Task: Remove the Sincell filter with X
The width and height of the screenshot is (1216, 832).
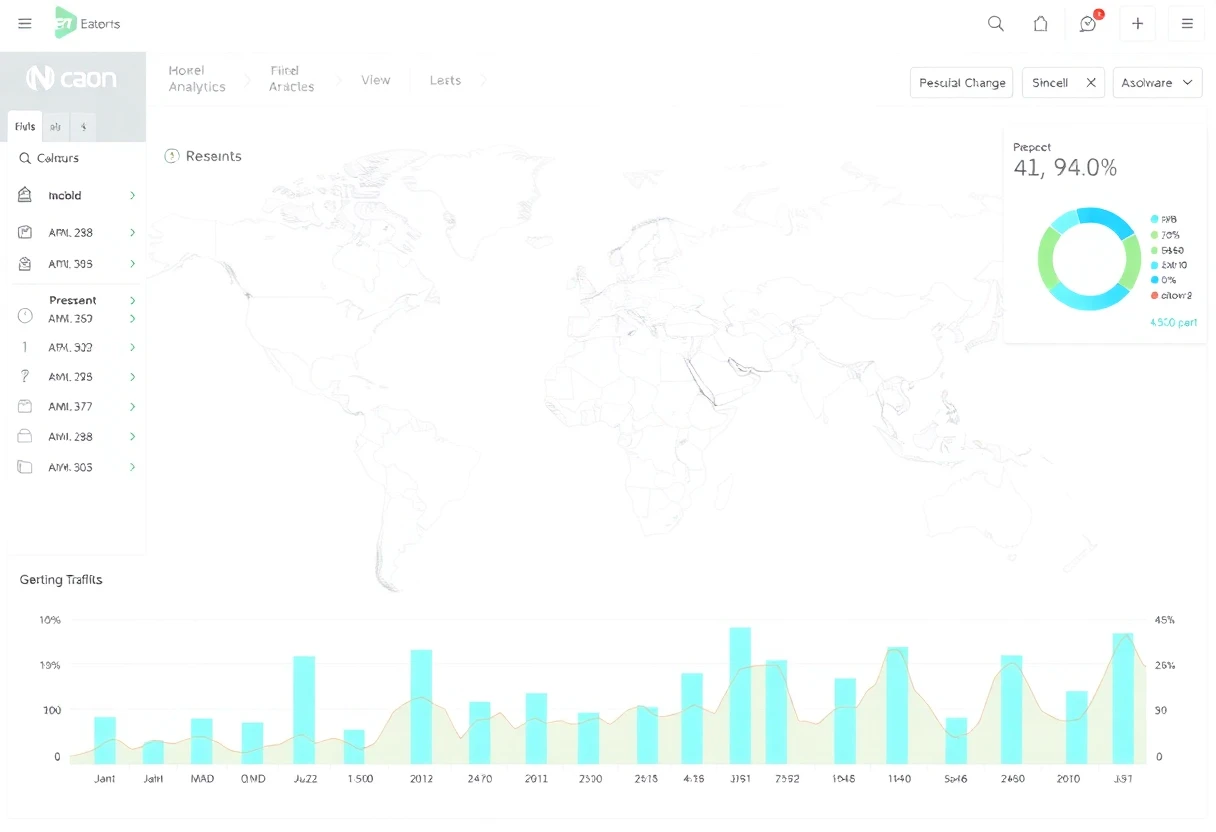Action: [1091, 83]
